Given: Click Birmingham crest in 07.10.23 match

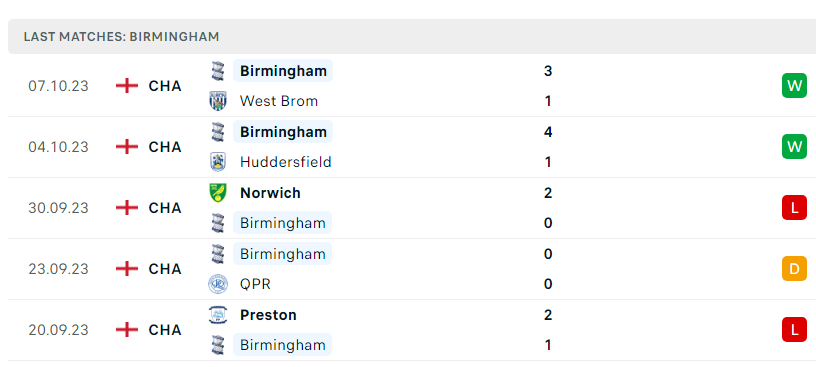Looking at the screenshot, I should click(x=218, y=70).
